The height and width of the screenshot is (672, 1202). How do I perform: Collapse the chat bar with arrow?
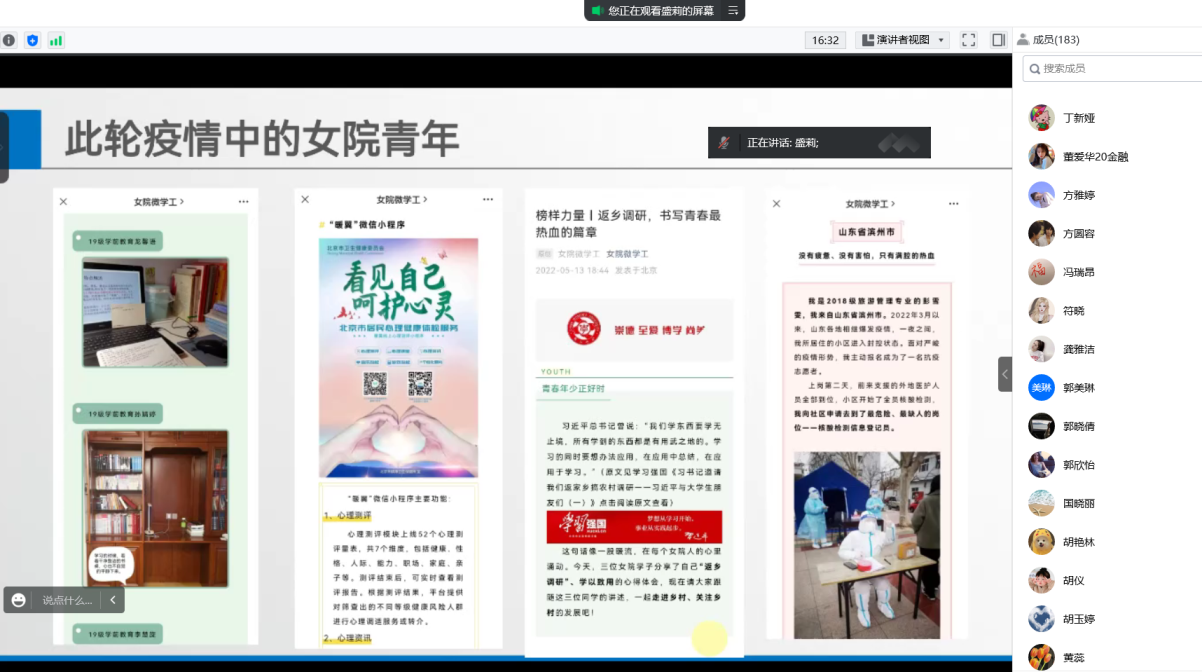point(113,600)
